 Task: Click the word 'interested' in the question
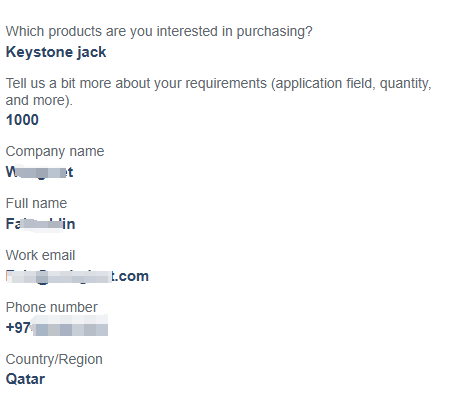pyautogui.click(x=188, y=31)
